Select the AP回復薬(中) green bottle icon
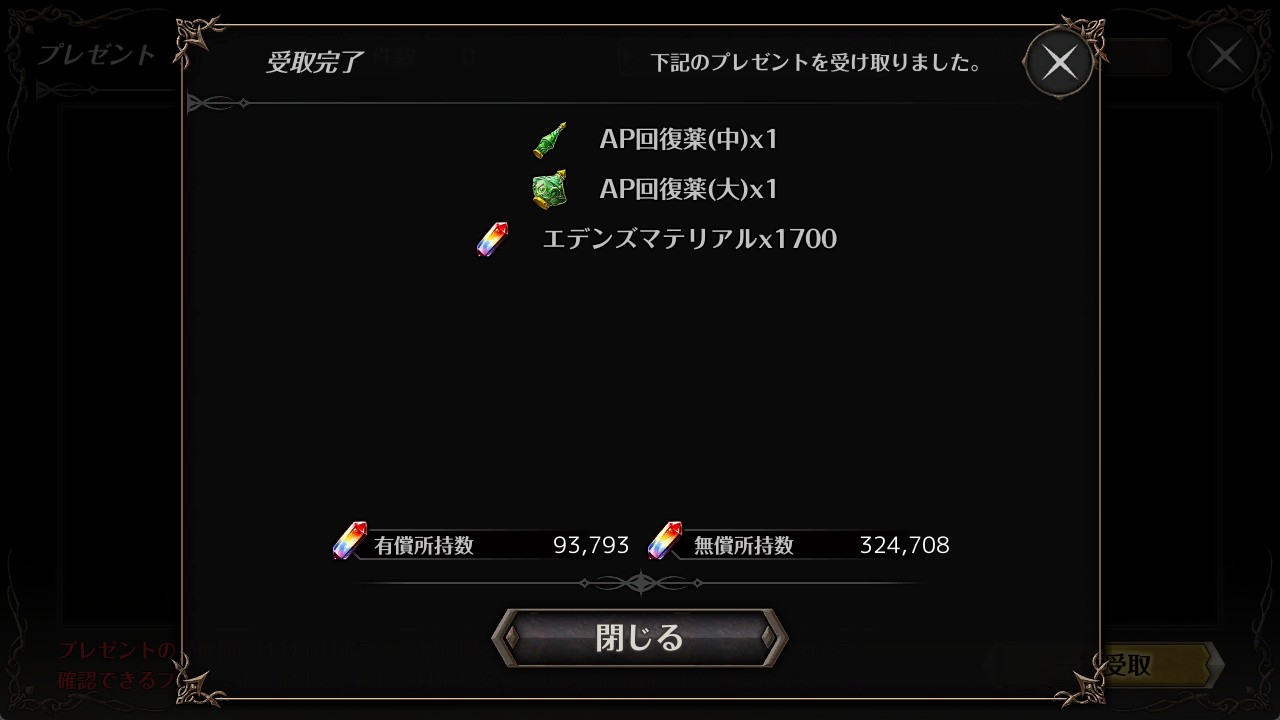 click(550, 139)
